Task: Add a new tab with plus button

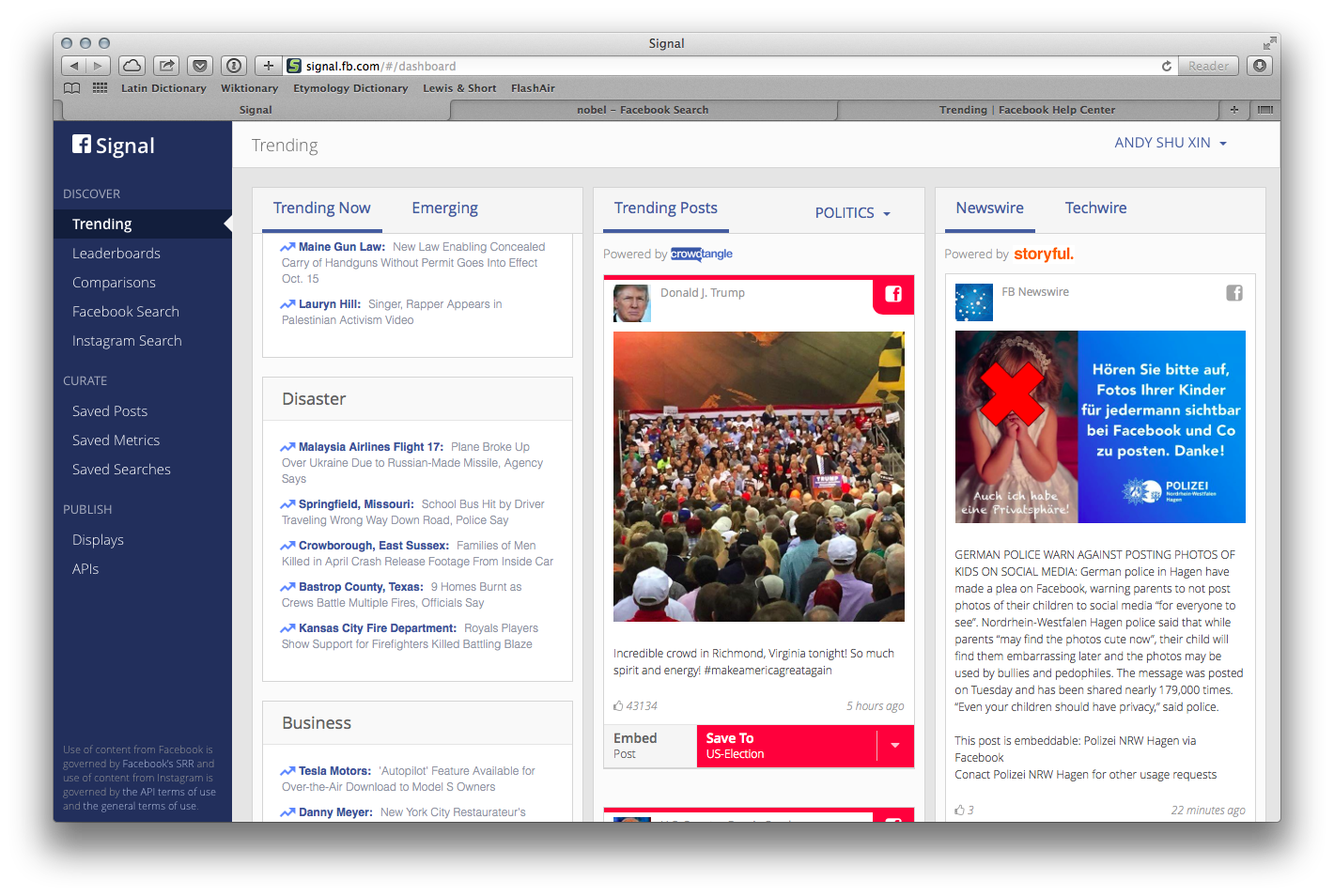Action: pyautogui.click(x=1234, y=110)
